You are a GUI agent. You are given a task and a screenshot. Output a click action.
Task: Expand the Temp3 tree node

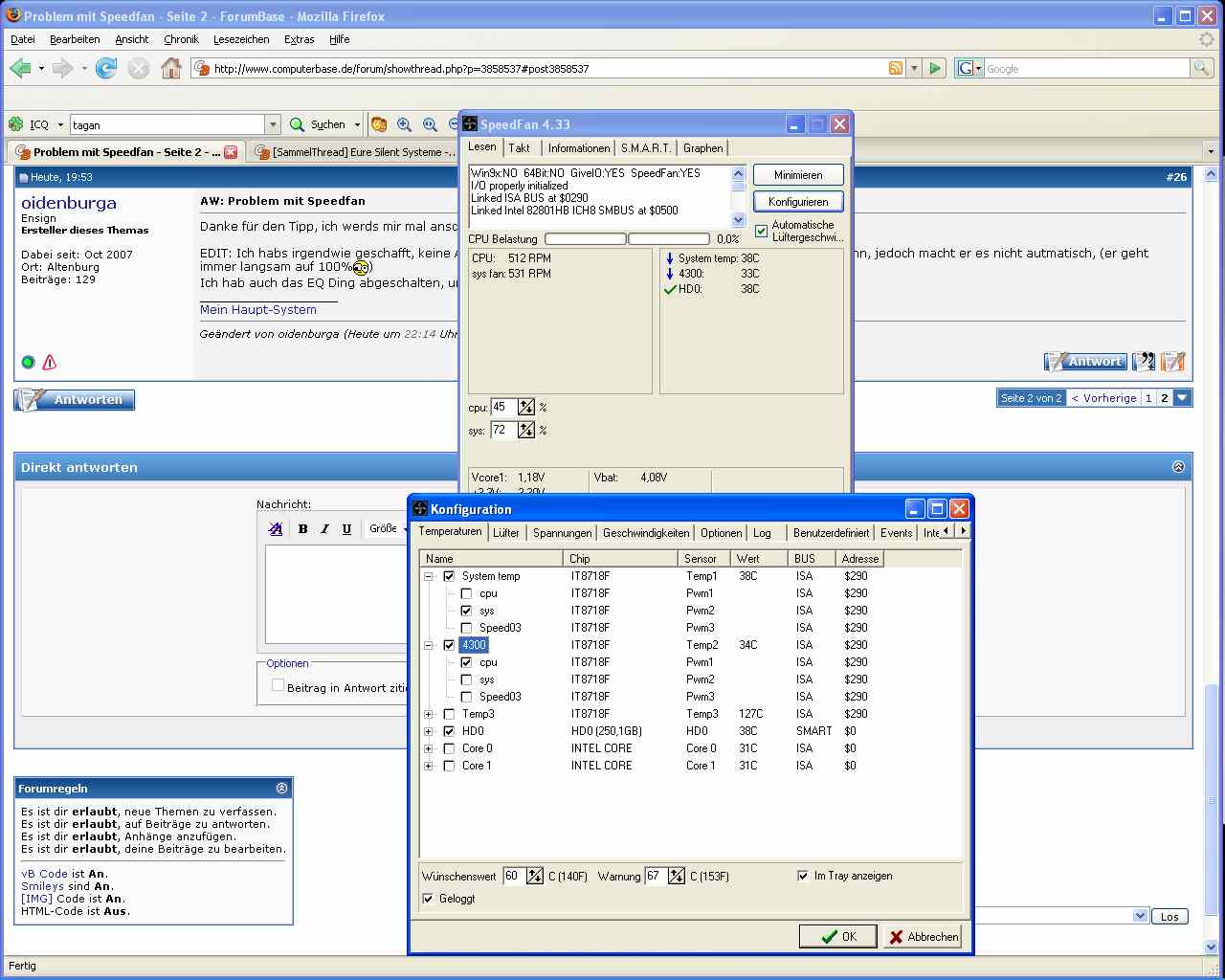tap(428, 714)
